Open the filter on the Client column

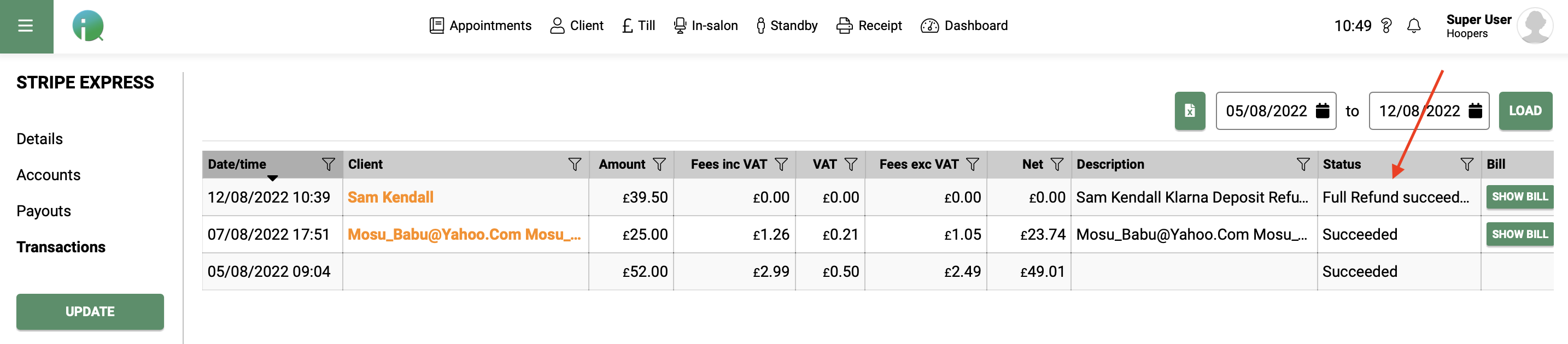tap(574, 163)
